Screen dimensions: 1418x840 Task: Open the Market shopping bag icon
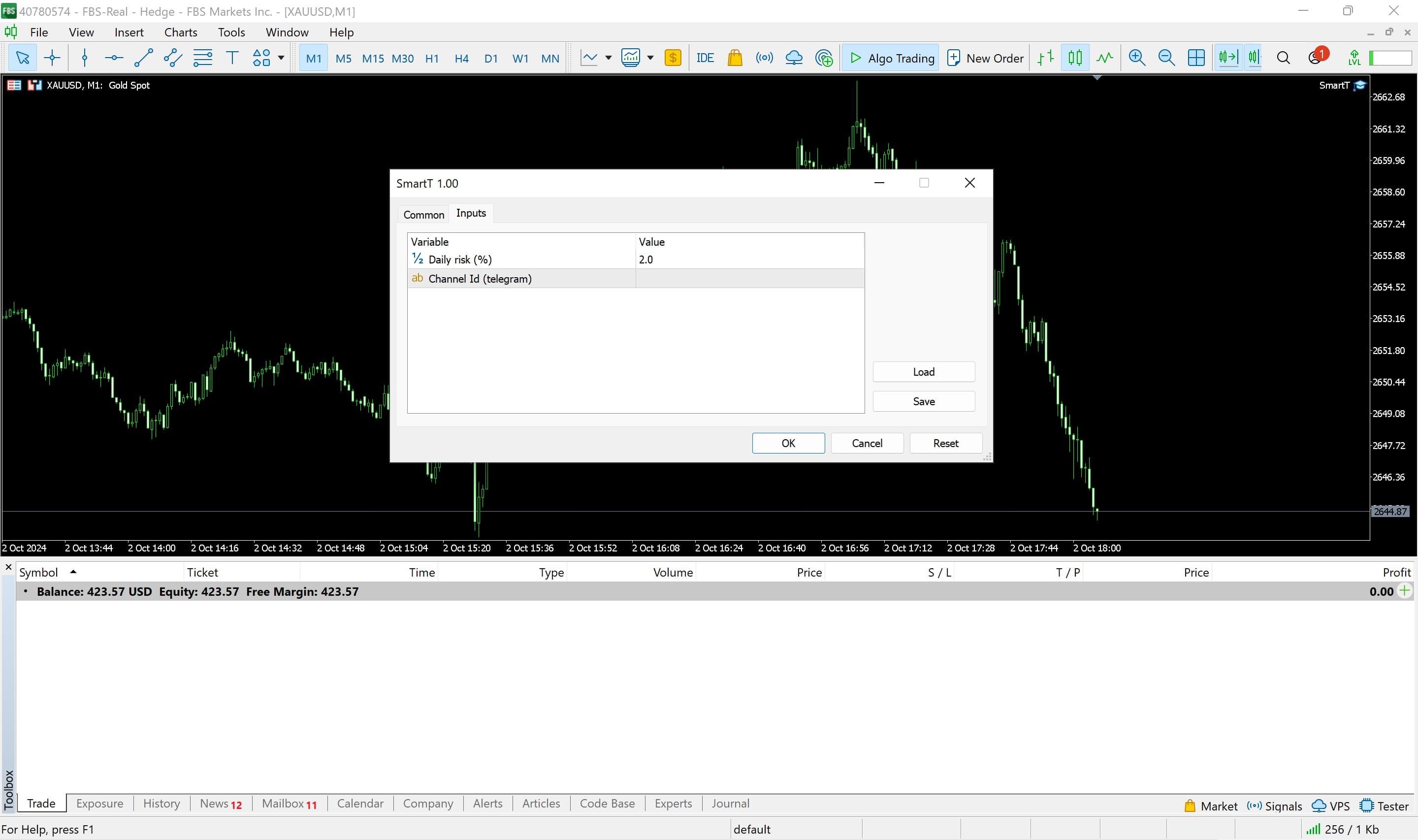pos(735,58)
